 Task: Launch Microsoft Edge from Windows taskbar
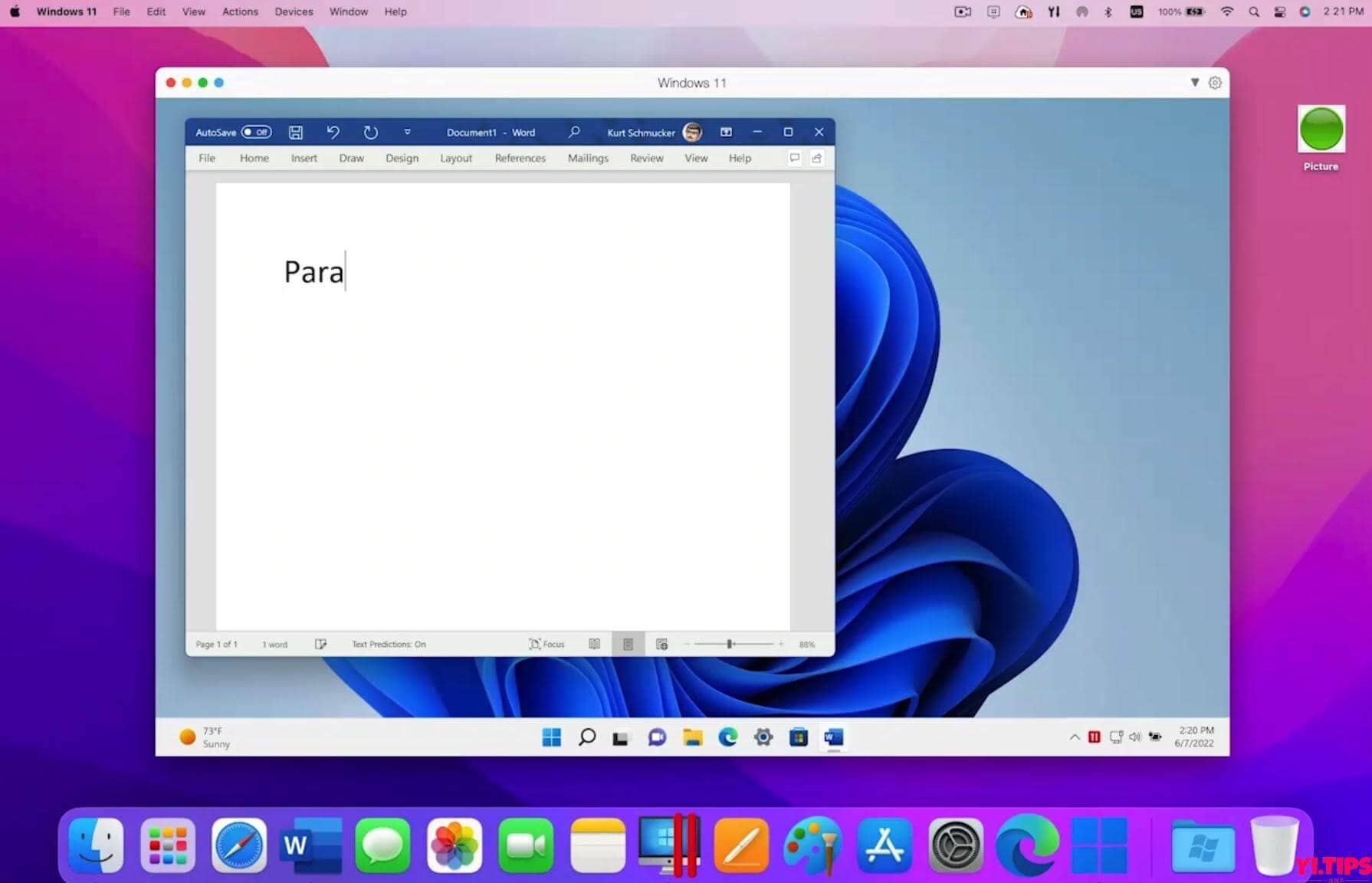point(727,737)
